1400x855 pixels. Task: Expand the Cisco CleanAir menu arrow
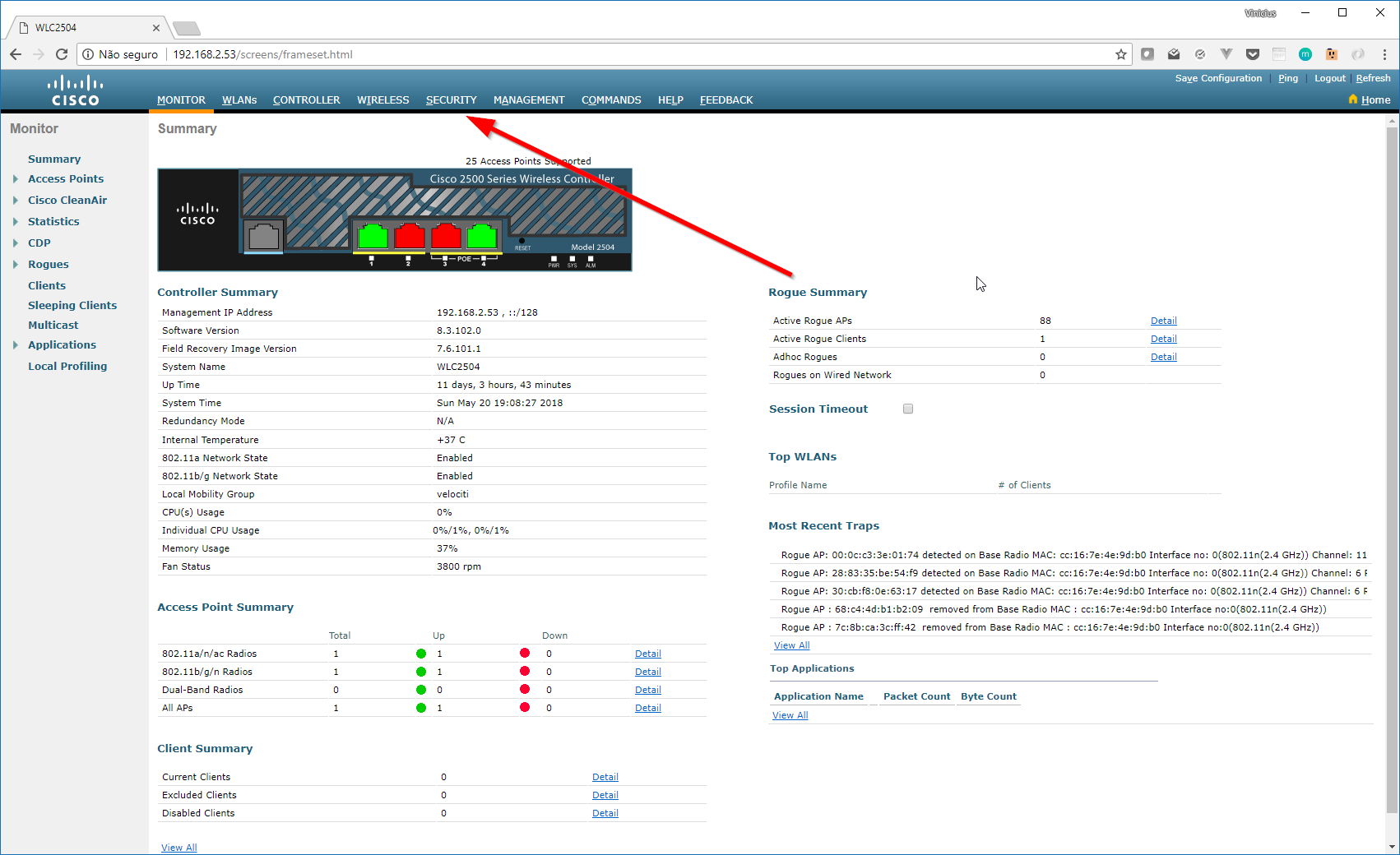[15, 200]
